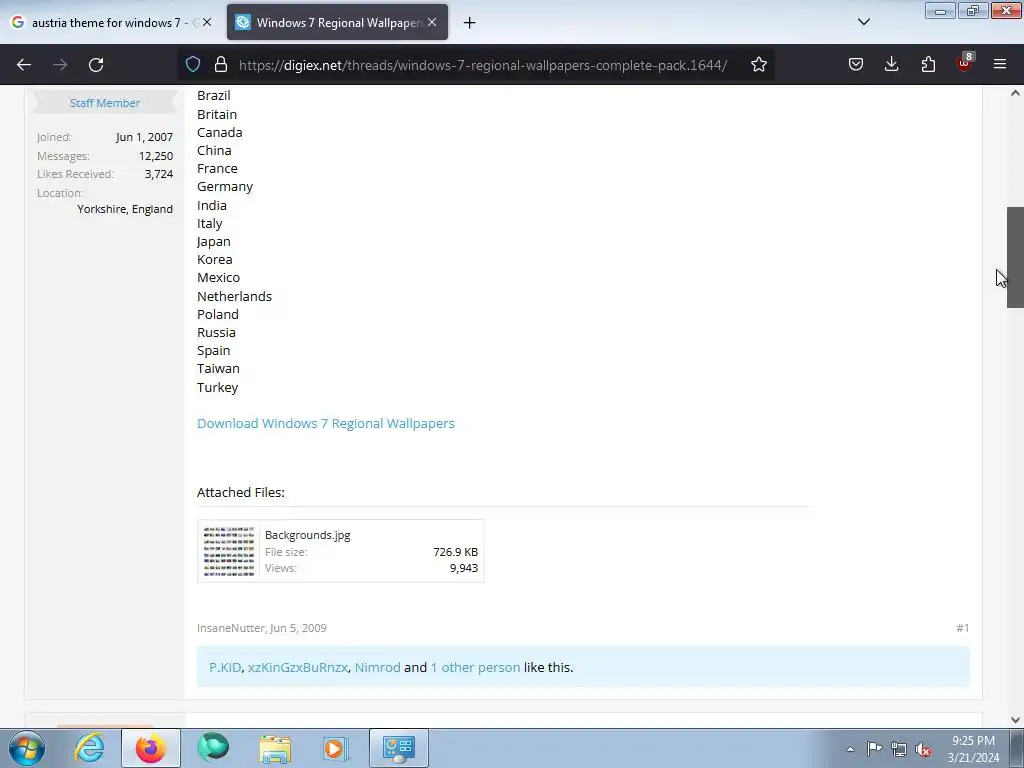
Task: Open the tracking protection shield icon
Action: tap(193, 65)
